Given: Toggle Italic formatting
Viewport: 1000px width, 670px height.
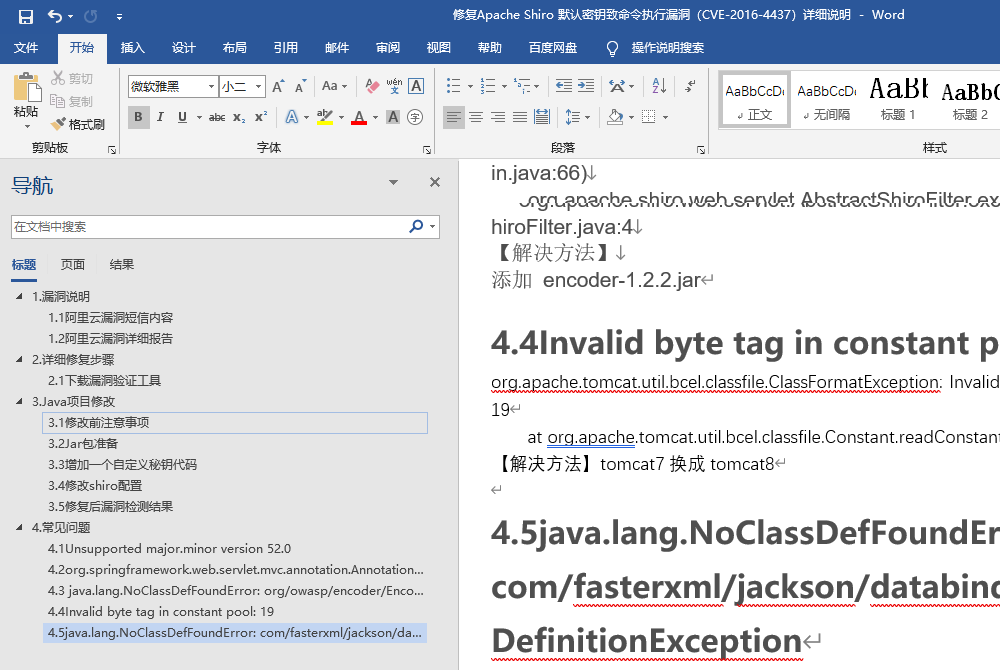Looking at the screenshot, I should [161, 118].
